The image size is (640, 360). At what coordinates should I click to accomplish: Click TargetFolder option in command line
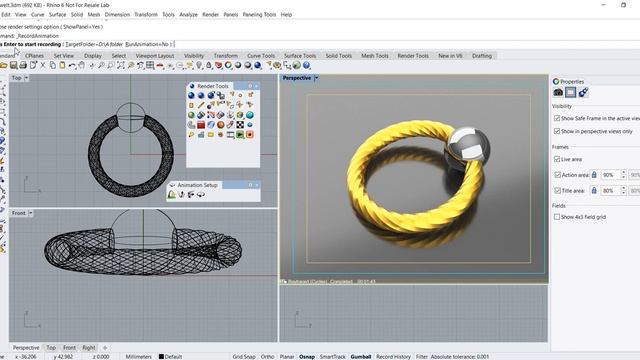point(94,44)
